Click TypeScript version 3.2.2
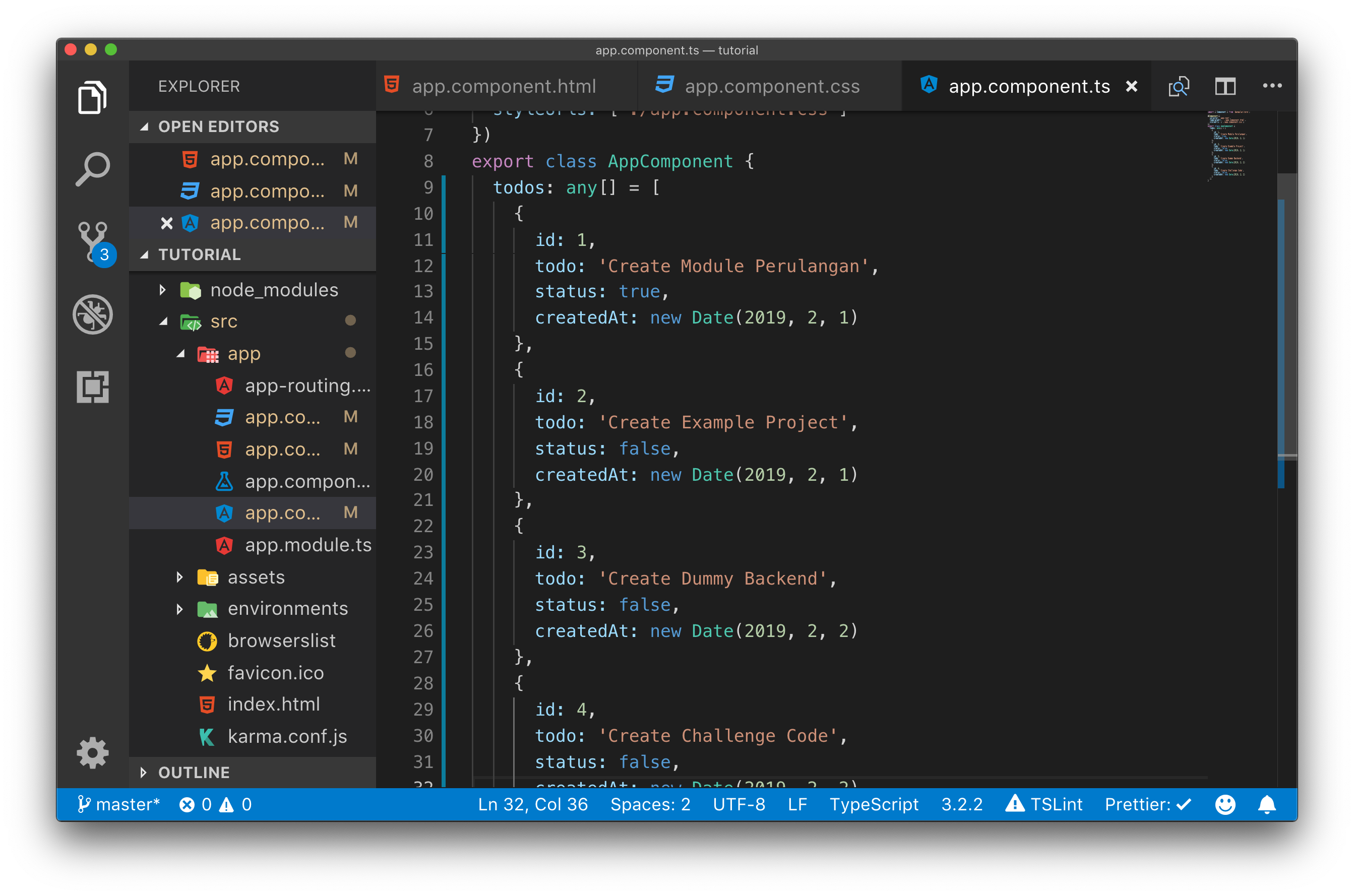Viewport: 1354px width, 896px height. click(961, 805)
